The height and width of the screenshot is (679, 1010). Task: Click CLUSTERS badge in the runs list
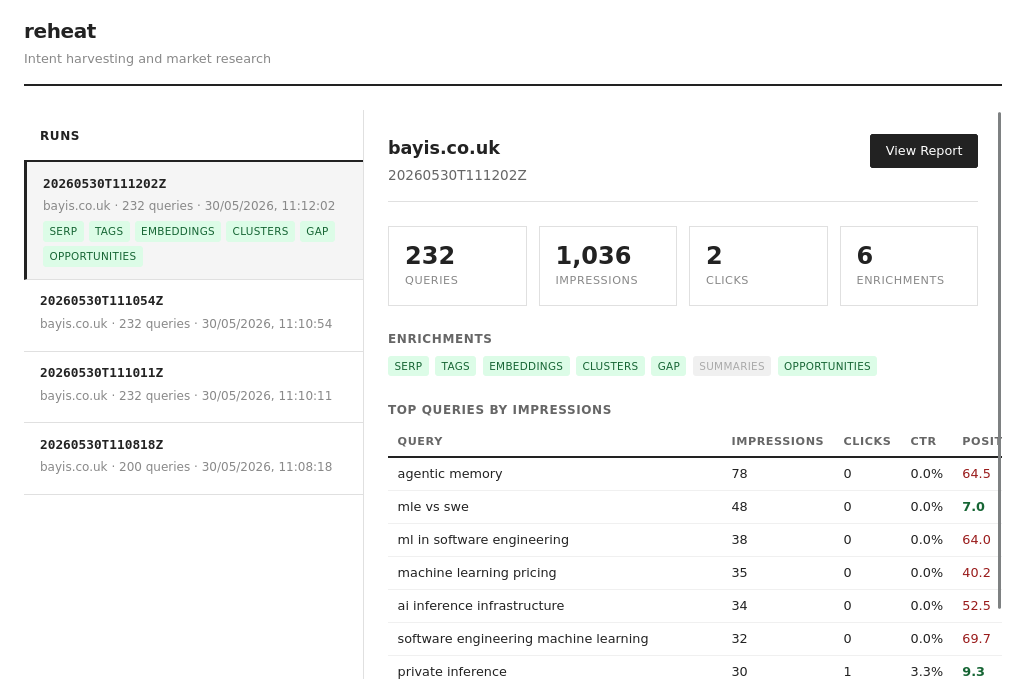(x=260, y=231)
